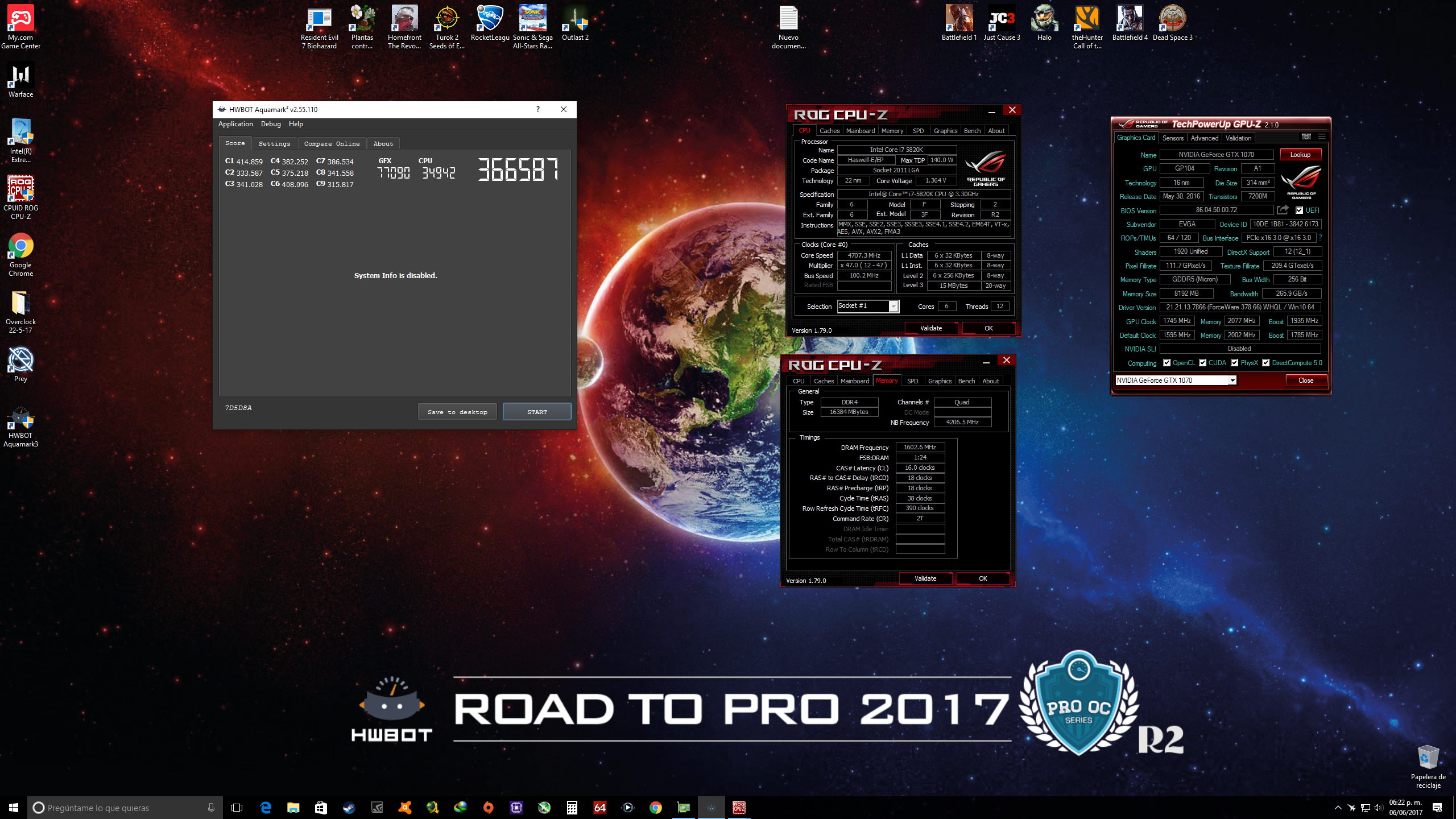Open the Calculator taskbar icon

point(572,808)
